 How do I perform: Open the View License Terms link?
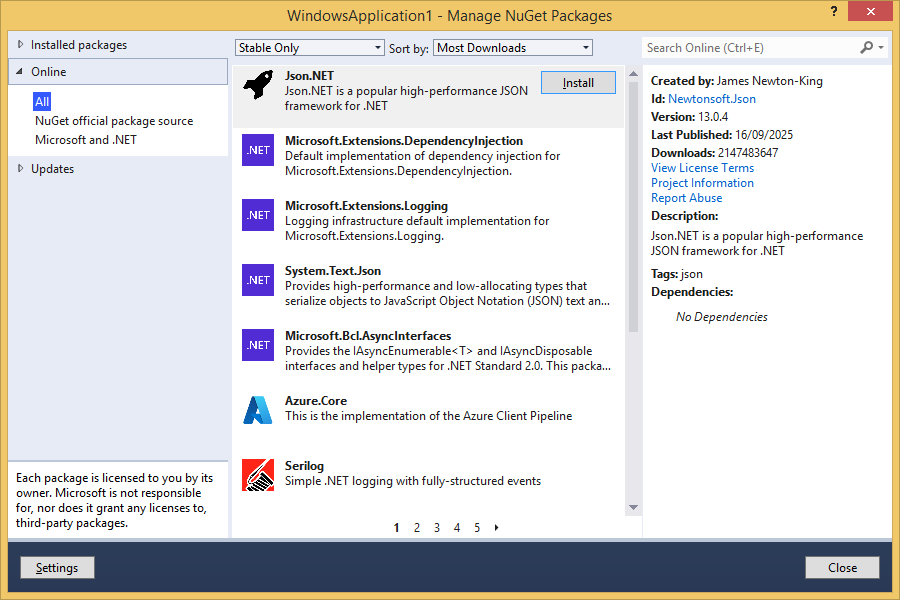click(x=702, y=168)
